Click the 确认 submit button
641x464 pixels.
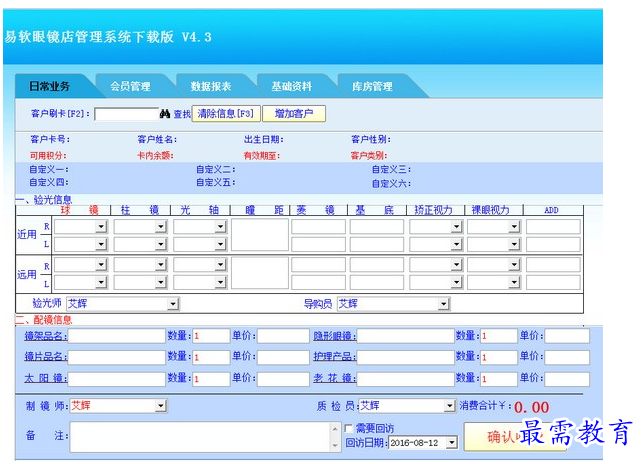[516, 437]
